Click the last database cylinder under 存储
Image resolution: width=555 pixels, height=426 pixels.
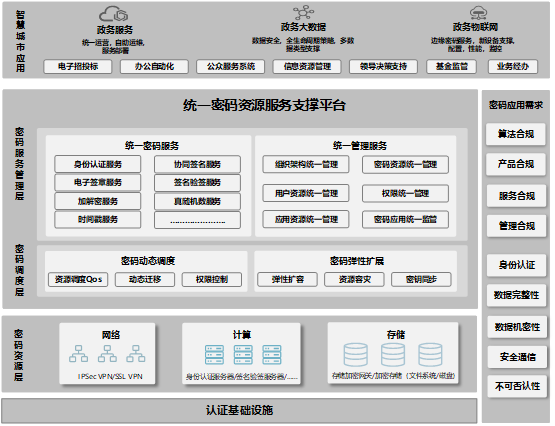[430, 355]
